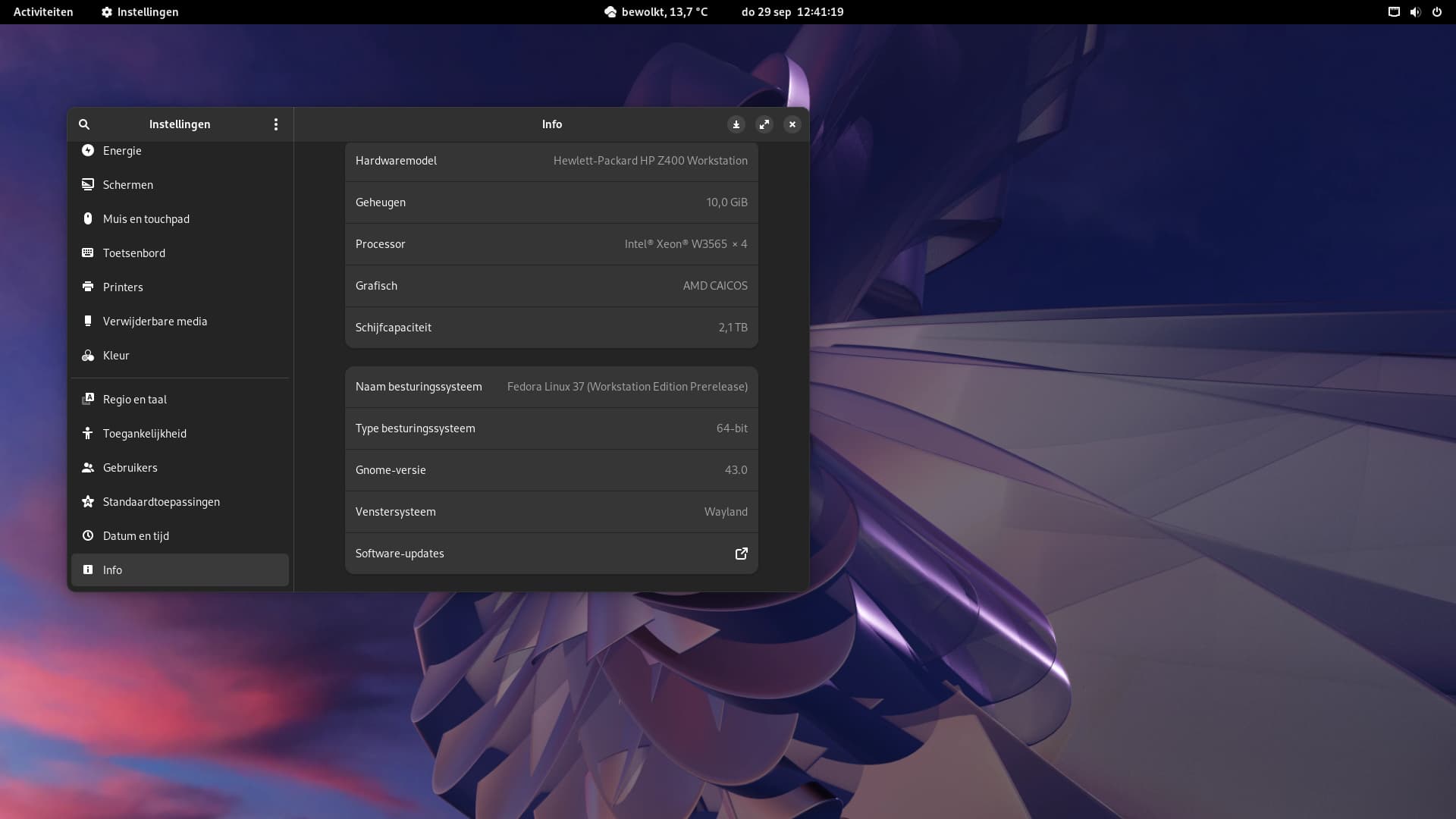The width and height of the screenshot is (1456, 819).
Task: Click the 43.0 Gnome version value
Action: tap(736, 470)
